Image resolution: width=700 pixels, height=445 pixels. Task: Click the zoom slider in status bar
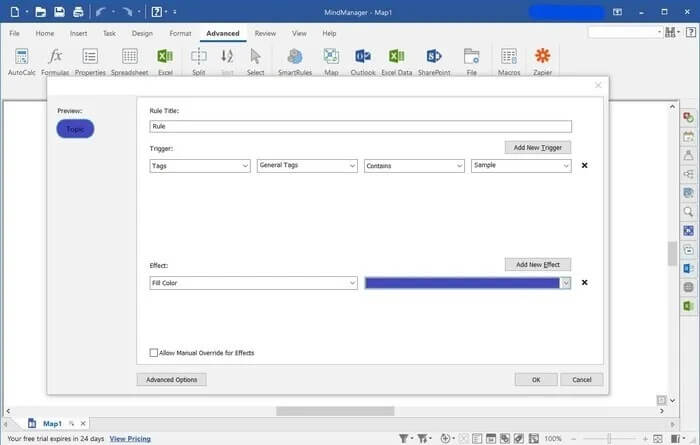pos(609,439)
